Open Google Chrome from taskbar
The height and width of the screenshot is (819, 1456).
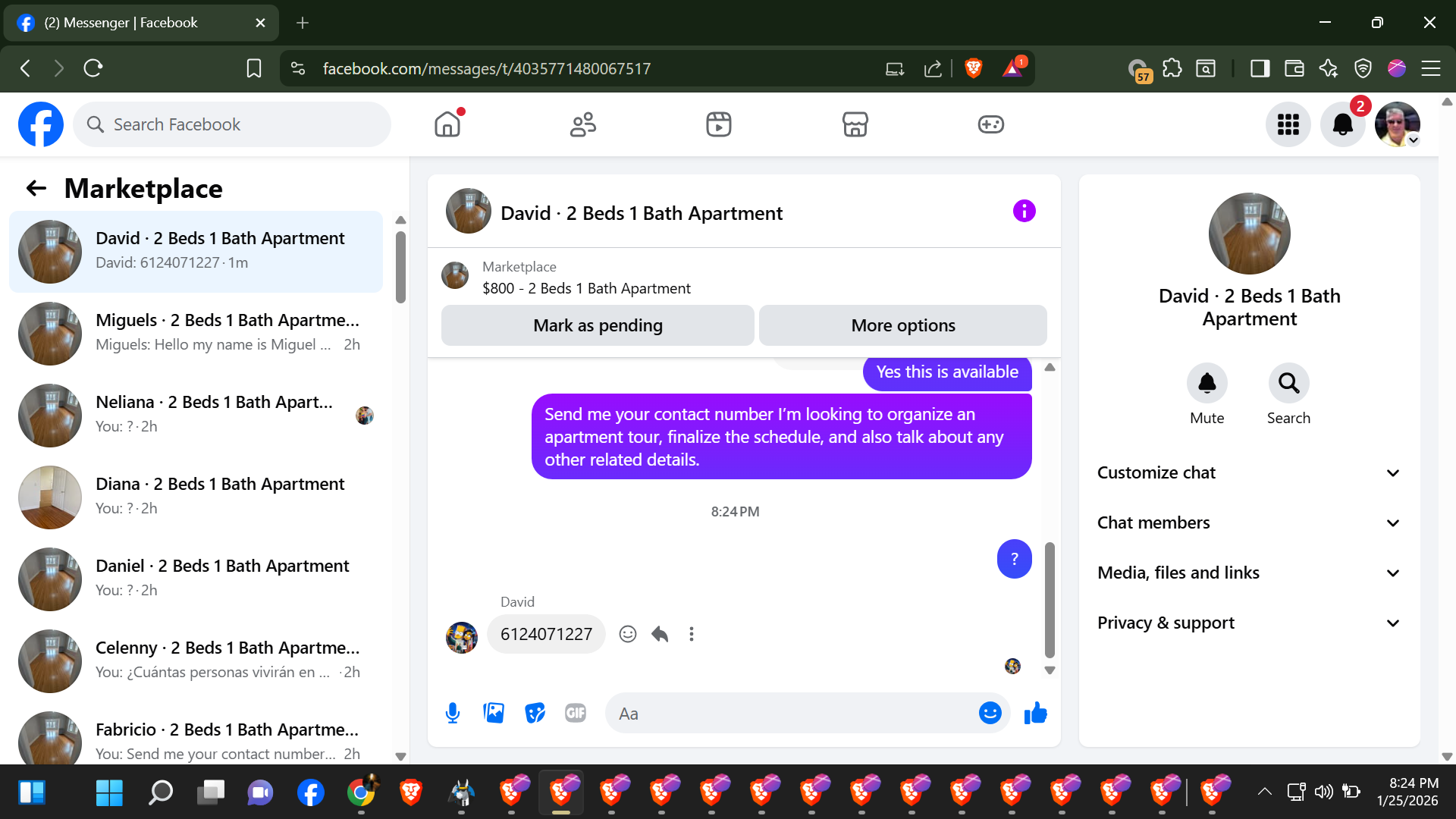coord(361,792)
